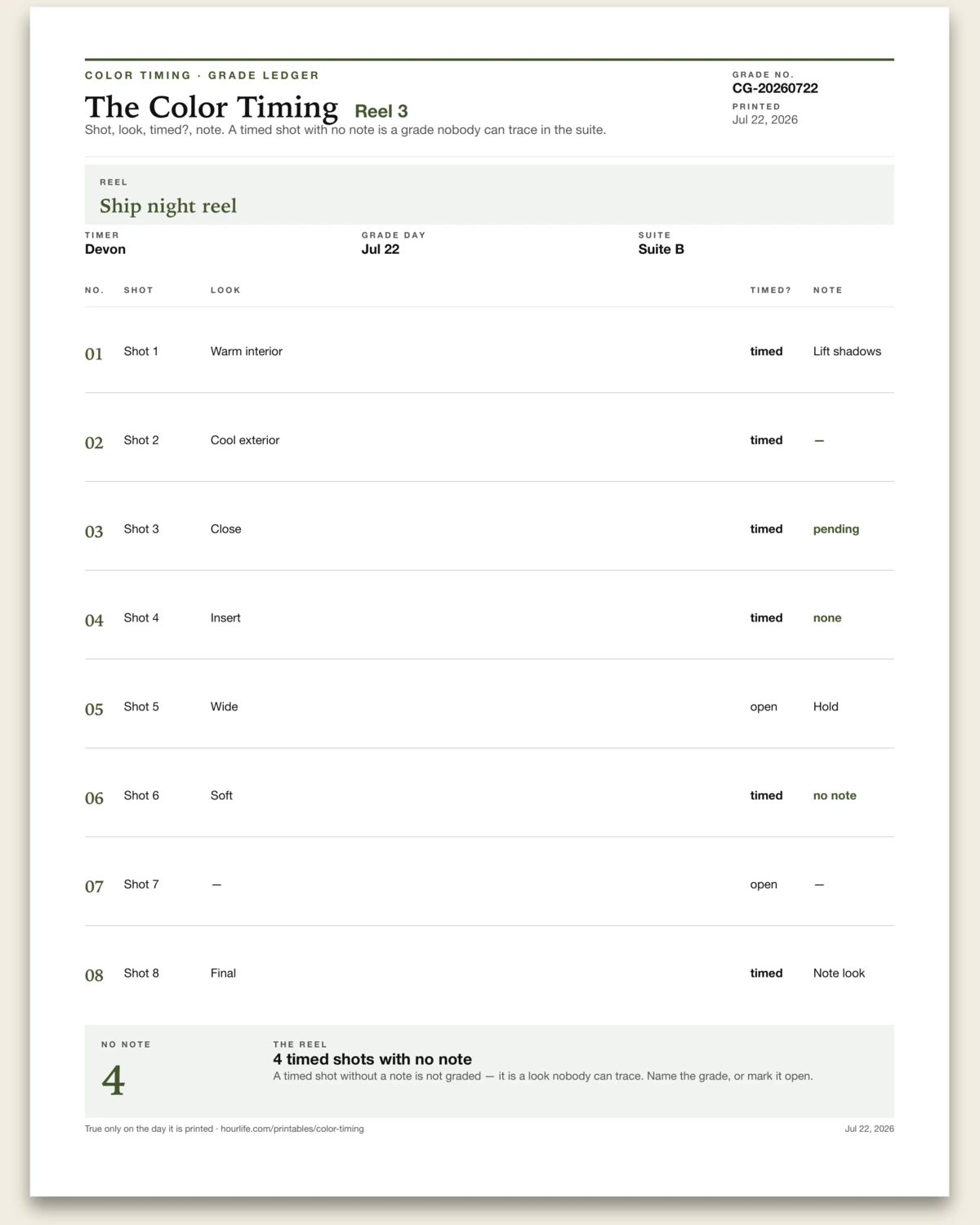
Task: Click the 'no note' flag on Shot 6
Action: coord(835,795)
